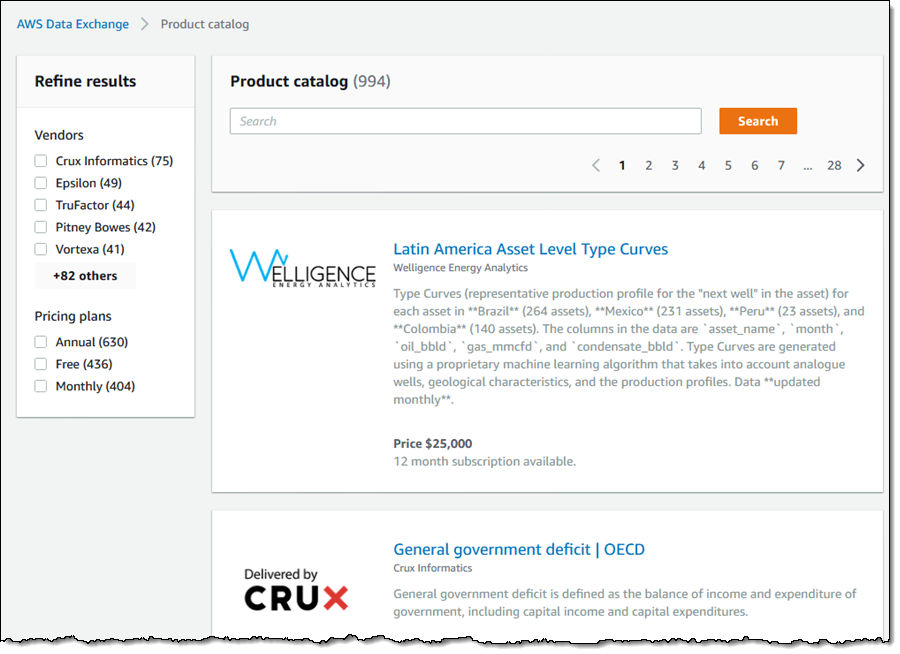Jump to last page 28

point(834,165)
